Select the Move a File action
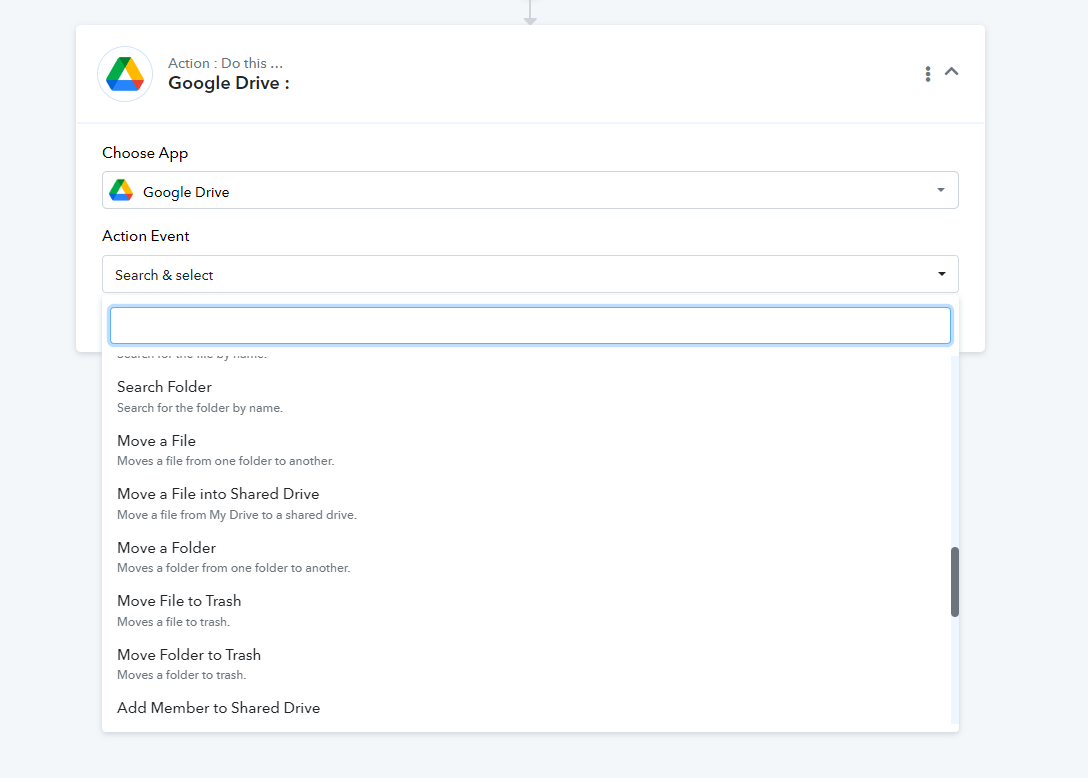This screenshot has width=1088, height=778. pos(530,450)
